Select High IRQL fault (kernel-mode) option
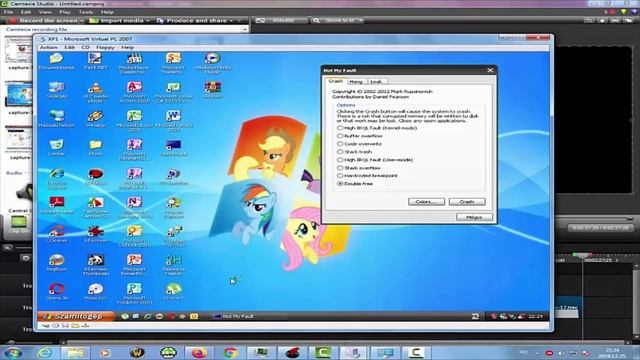640x360 pixels. (x=340, y=128)
